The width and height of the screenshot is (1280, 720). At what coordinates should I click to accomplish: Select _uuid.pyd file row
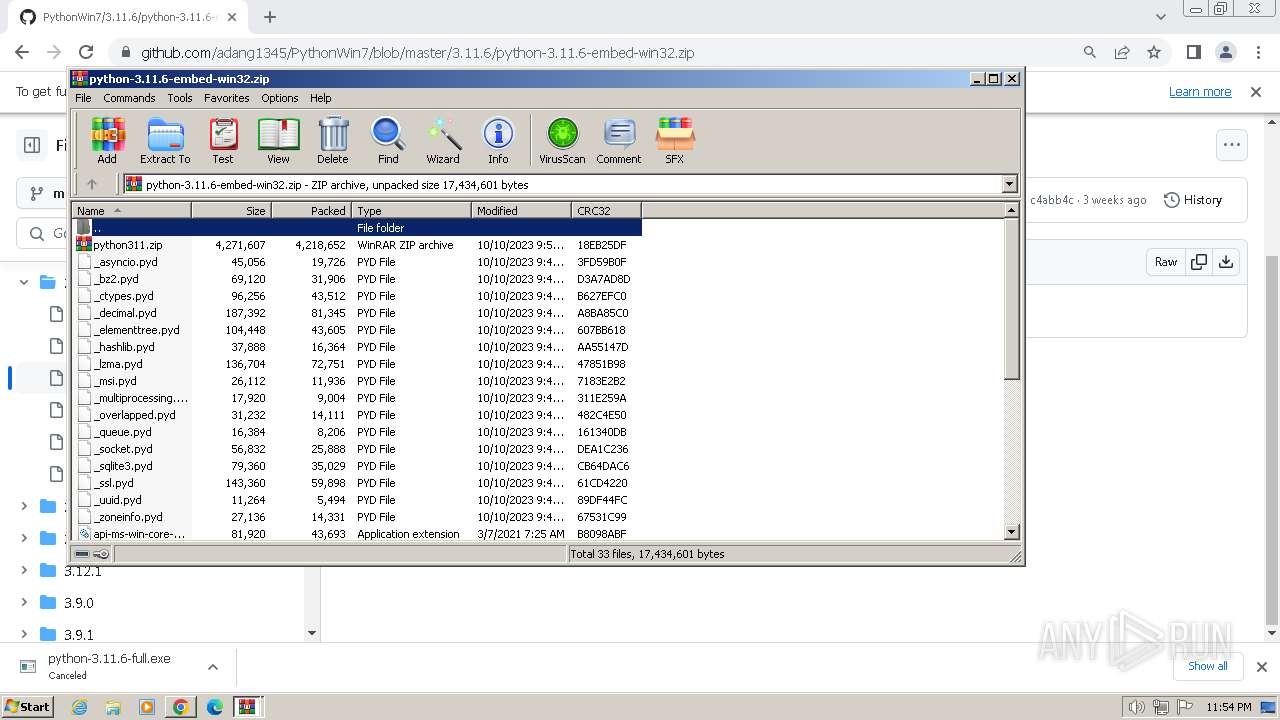(x=357, y=500)
